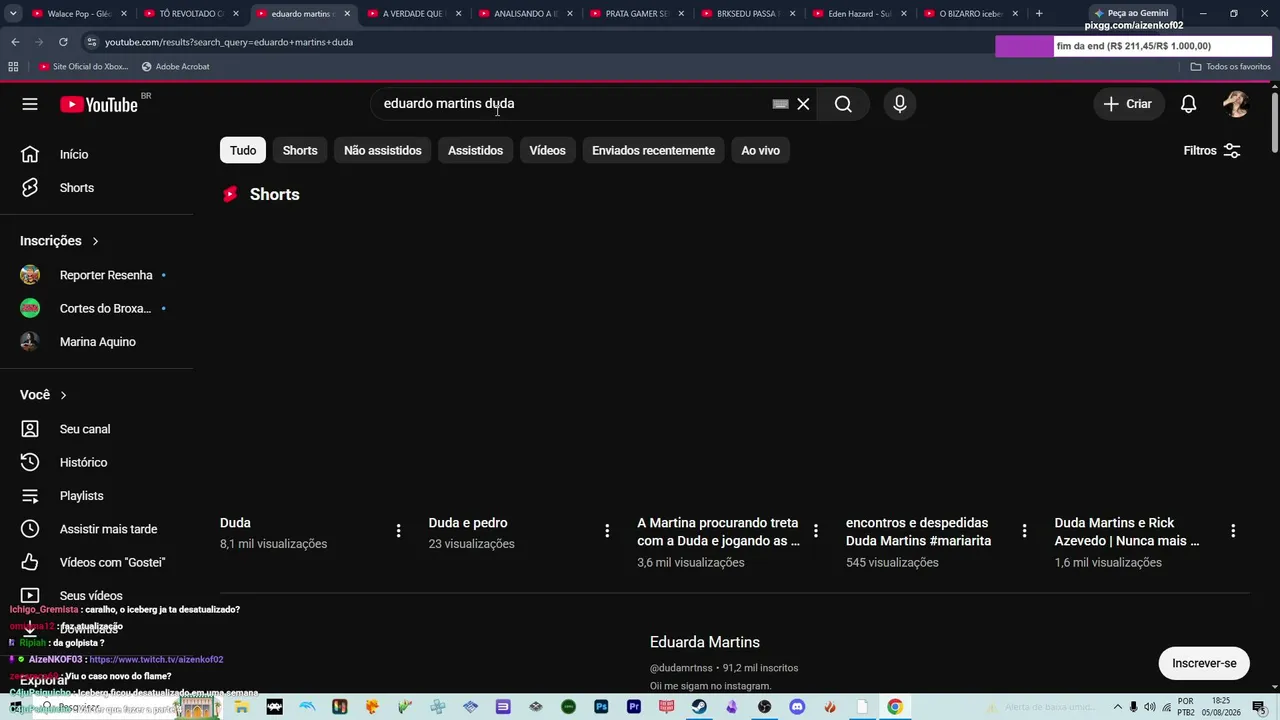
Task: Switch to the Eden Hazard tab
Action: coord(860,14)
